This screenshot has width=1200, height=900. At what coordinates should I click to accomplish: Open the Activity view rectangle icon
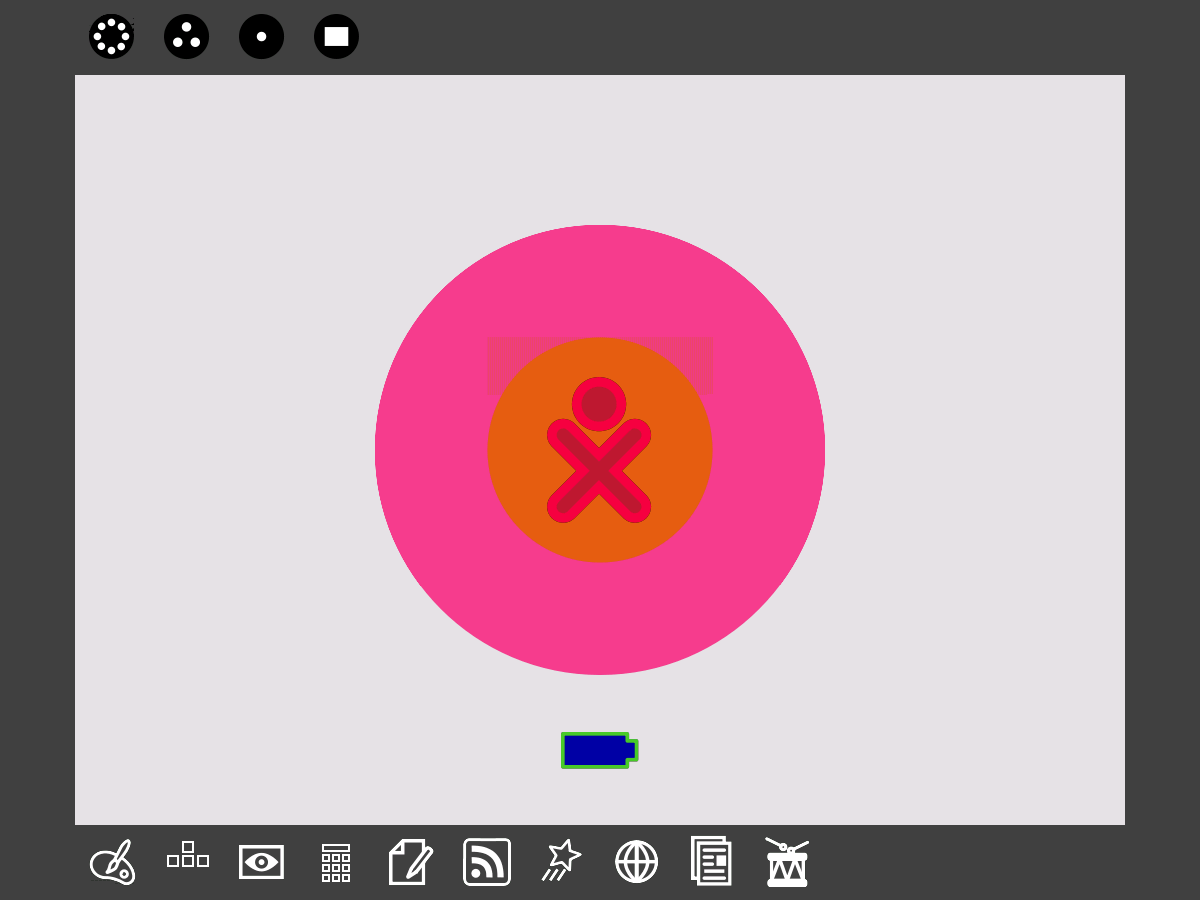(x=336, y=36)
